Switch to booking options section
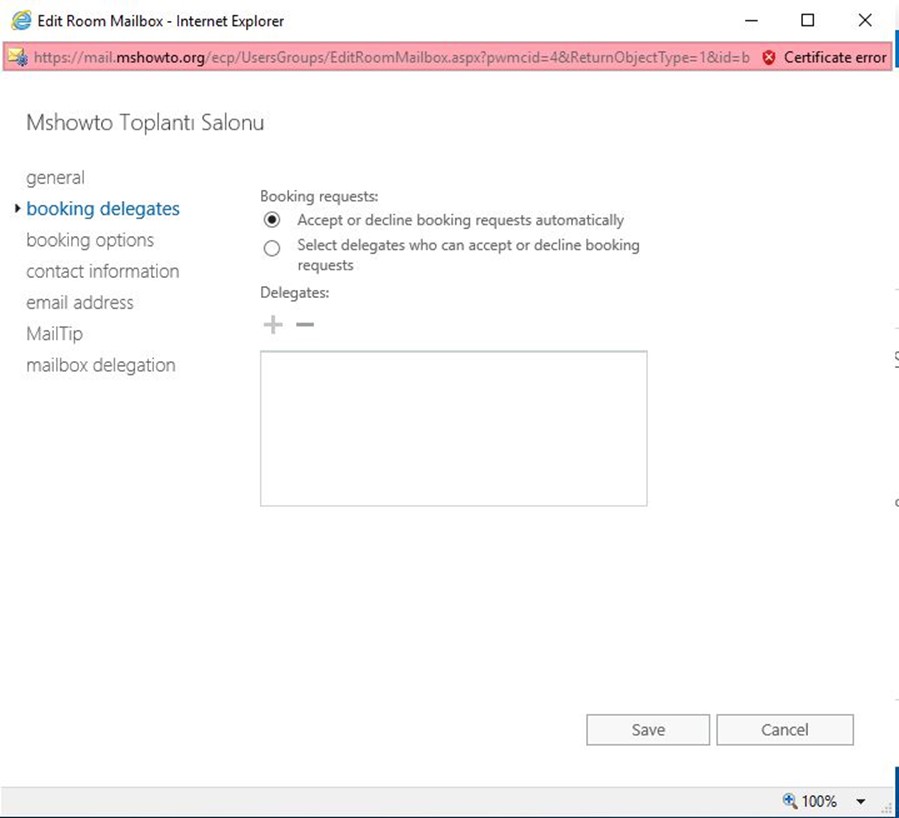 (x=90, y=240)
